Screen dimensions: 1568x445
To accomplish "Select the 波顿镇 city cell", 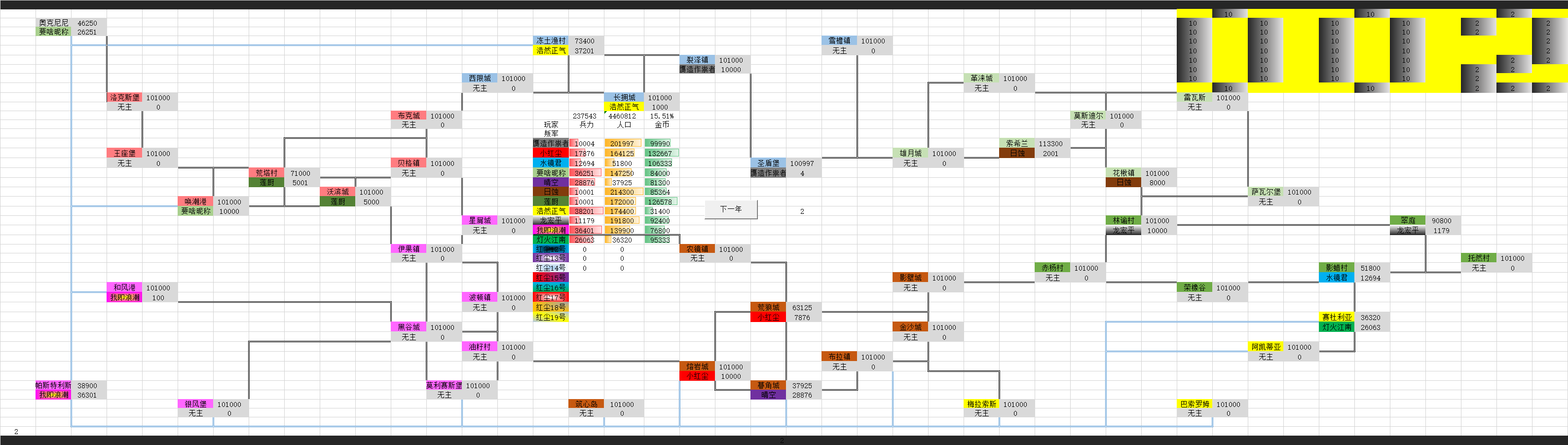I will (480, 297).
